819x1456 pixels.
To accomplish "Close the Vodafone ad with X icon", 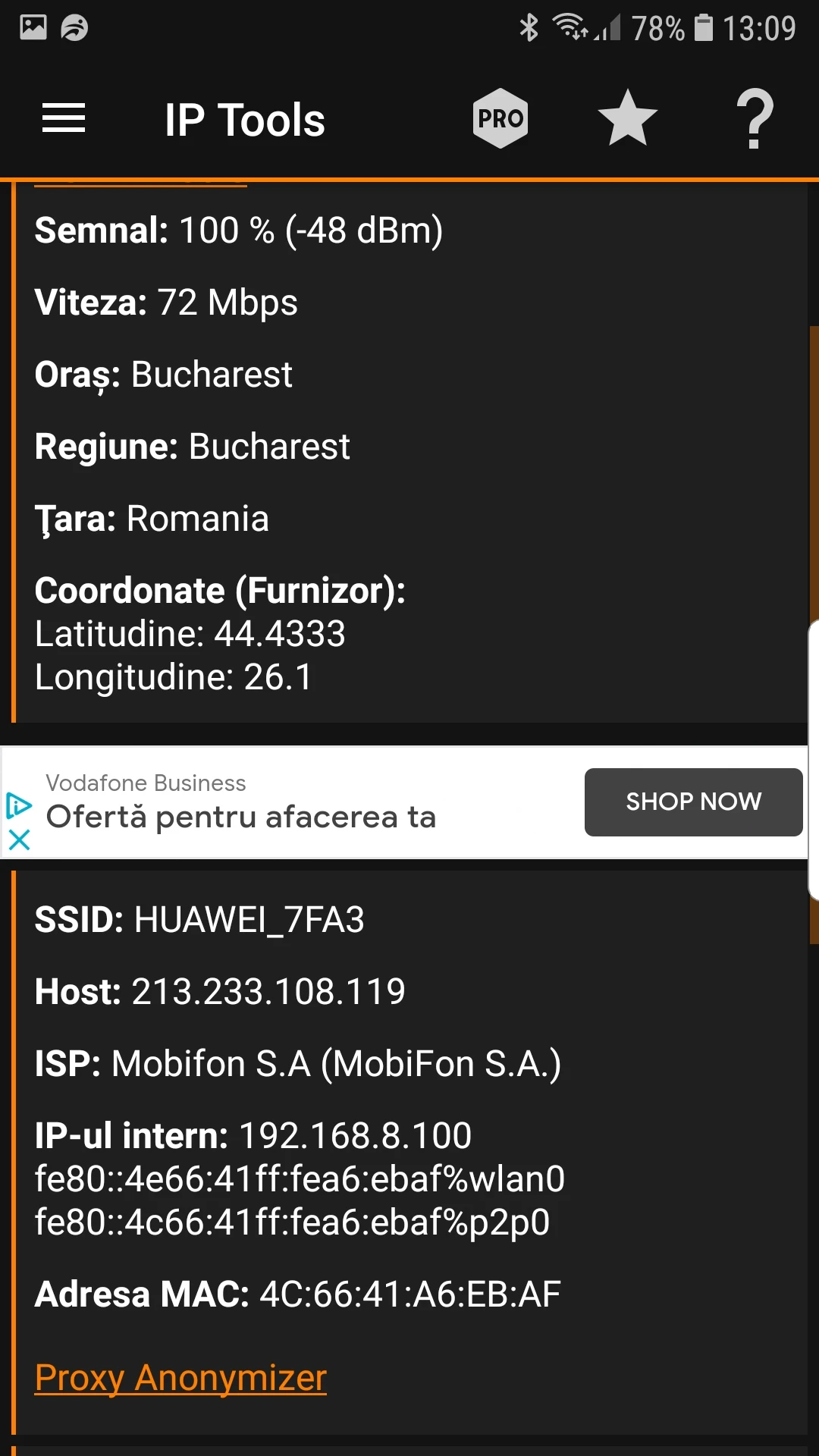I will click(19, 839).
